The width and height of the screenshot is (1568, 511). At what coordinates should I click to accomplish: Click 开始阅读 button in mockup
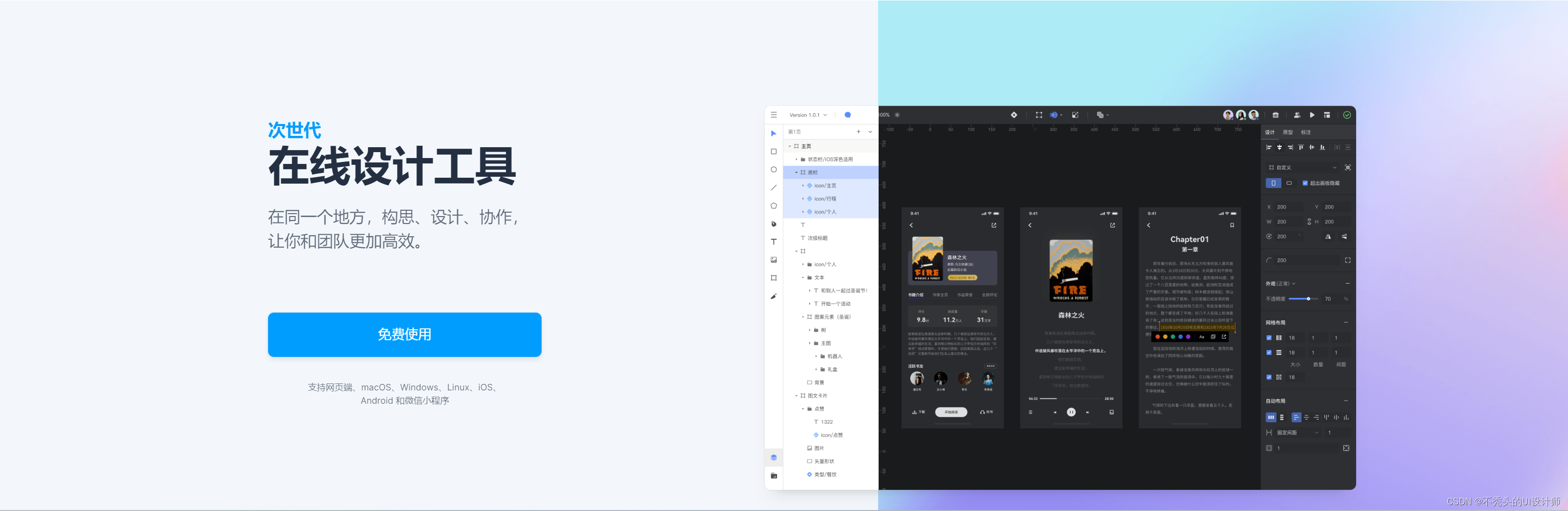(951, 412)
